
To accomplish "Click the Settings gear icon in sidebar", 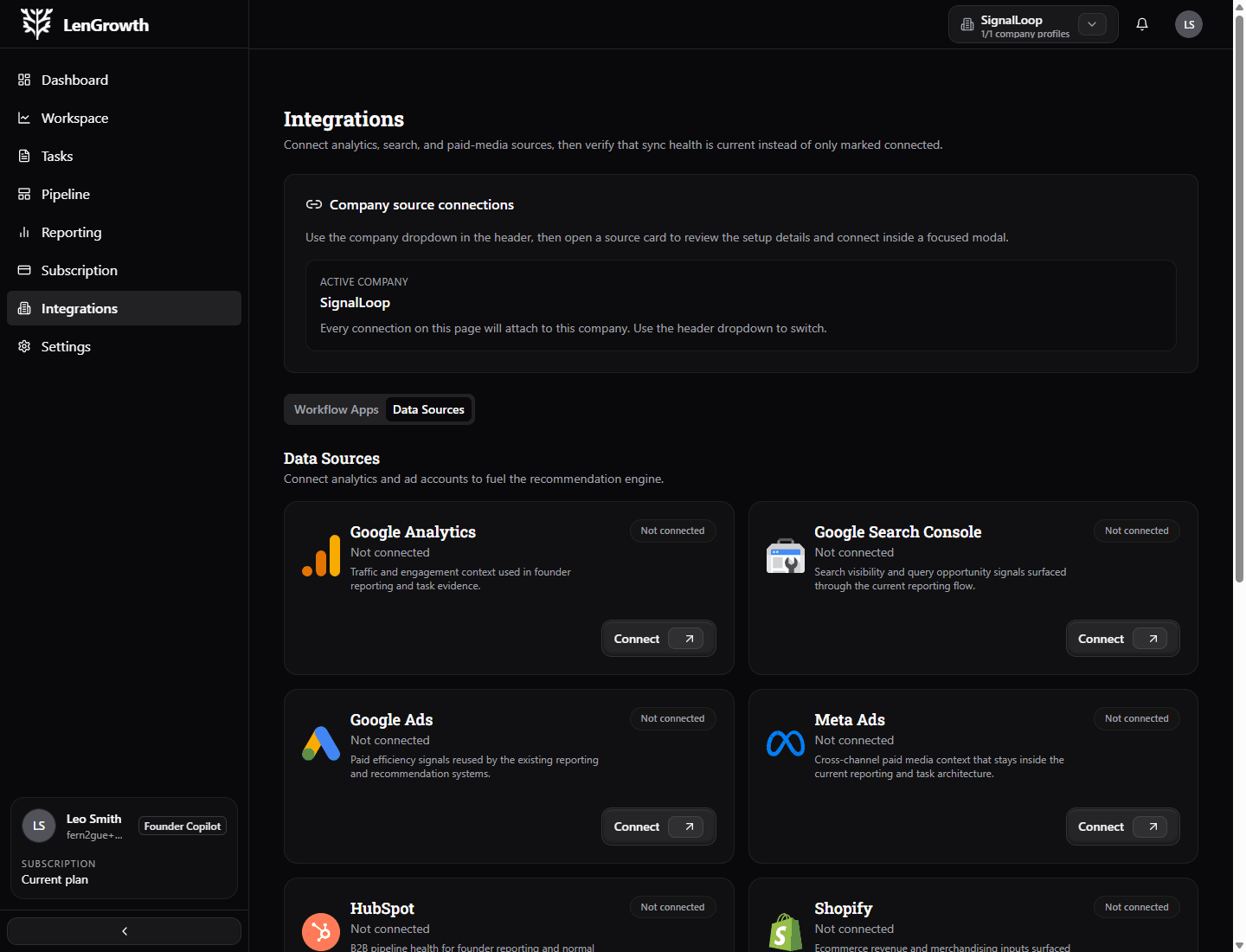I will tap(24, 346).
